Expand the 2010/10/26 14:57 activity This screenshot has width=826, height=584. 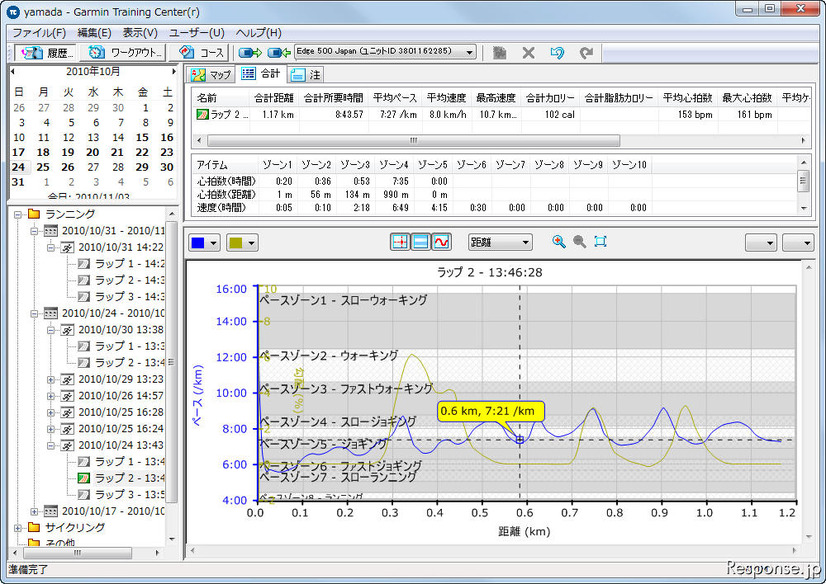click(51, 395)
